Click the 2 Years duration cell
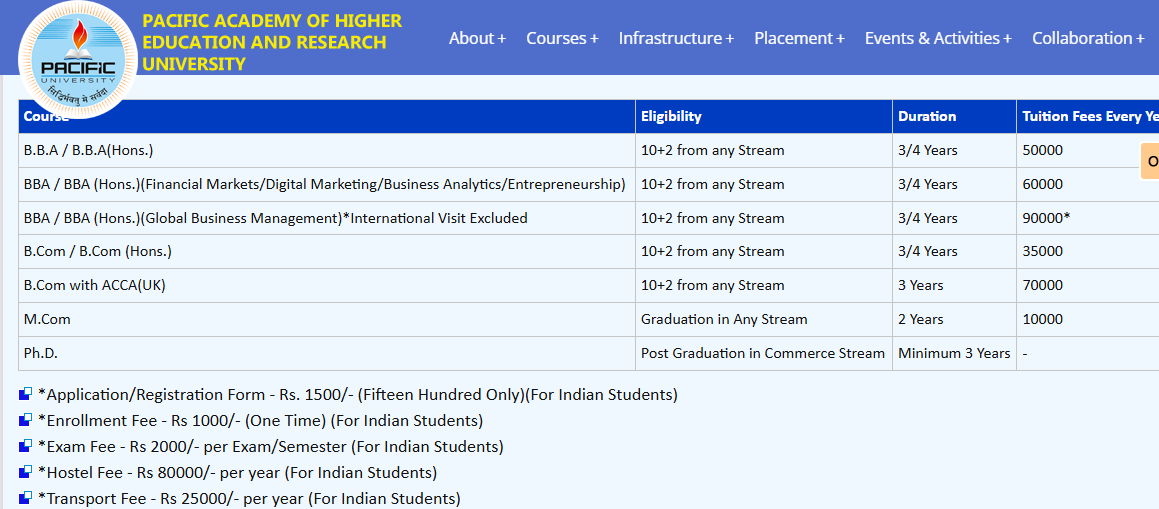Viewport: 1159px width, 509px height. click(x=954, y=319)
